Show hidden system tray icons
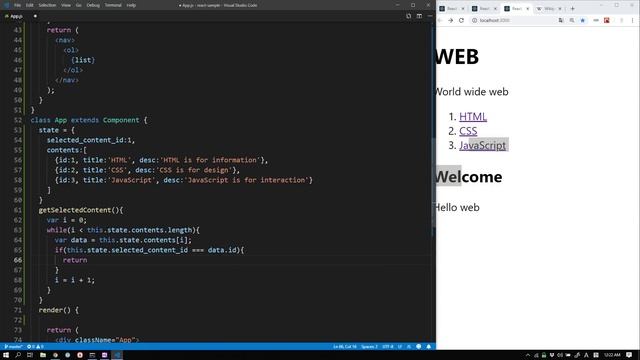Screen dimensions: 640x360 coord(528,355)
